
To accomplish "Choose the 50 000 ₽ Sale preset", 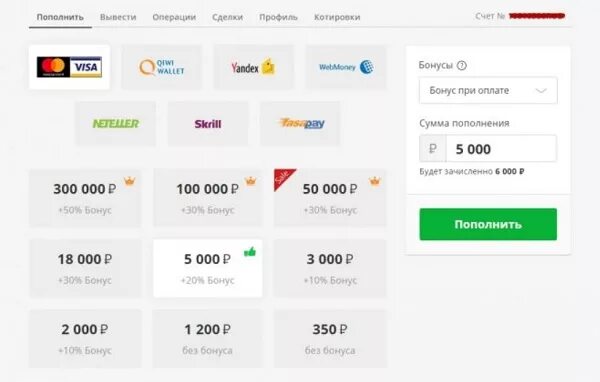I will (x=330, y=198).
